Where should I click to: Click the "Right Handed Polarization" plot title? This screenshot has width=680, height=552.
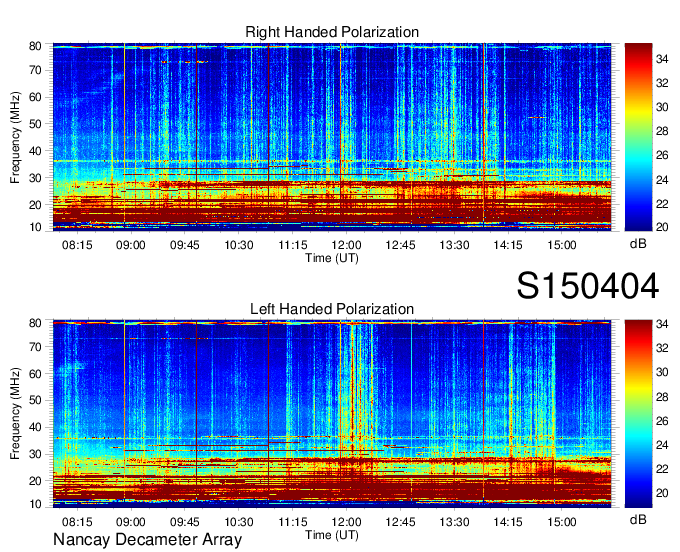[x=332, y=32]
